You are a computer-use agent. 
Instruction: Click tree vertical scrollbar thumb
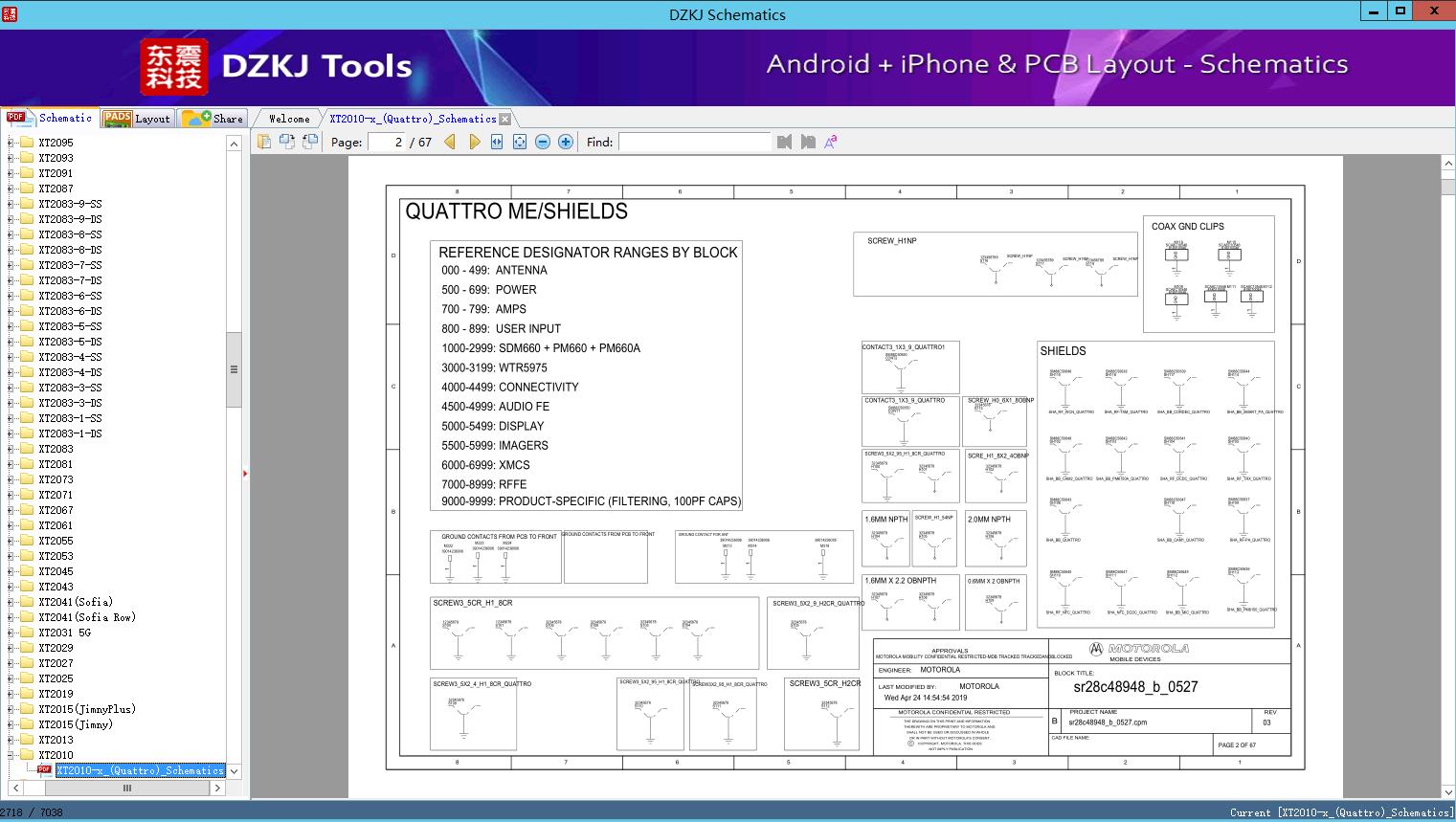pyautogui.click(x=234, y=369)
